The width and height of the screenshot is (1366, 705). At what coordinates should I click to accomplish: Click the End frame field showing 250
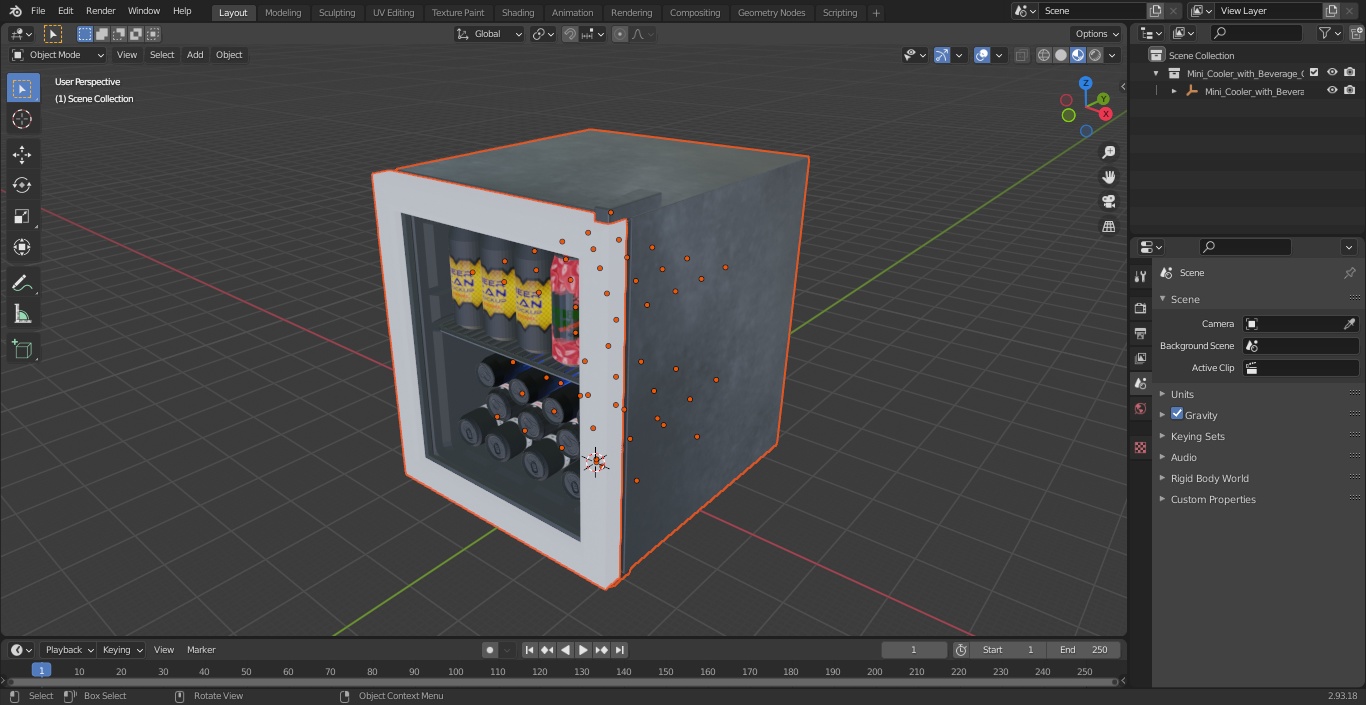click(1085, 650)
